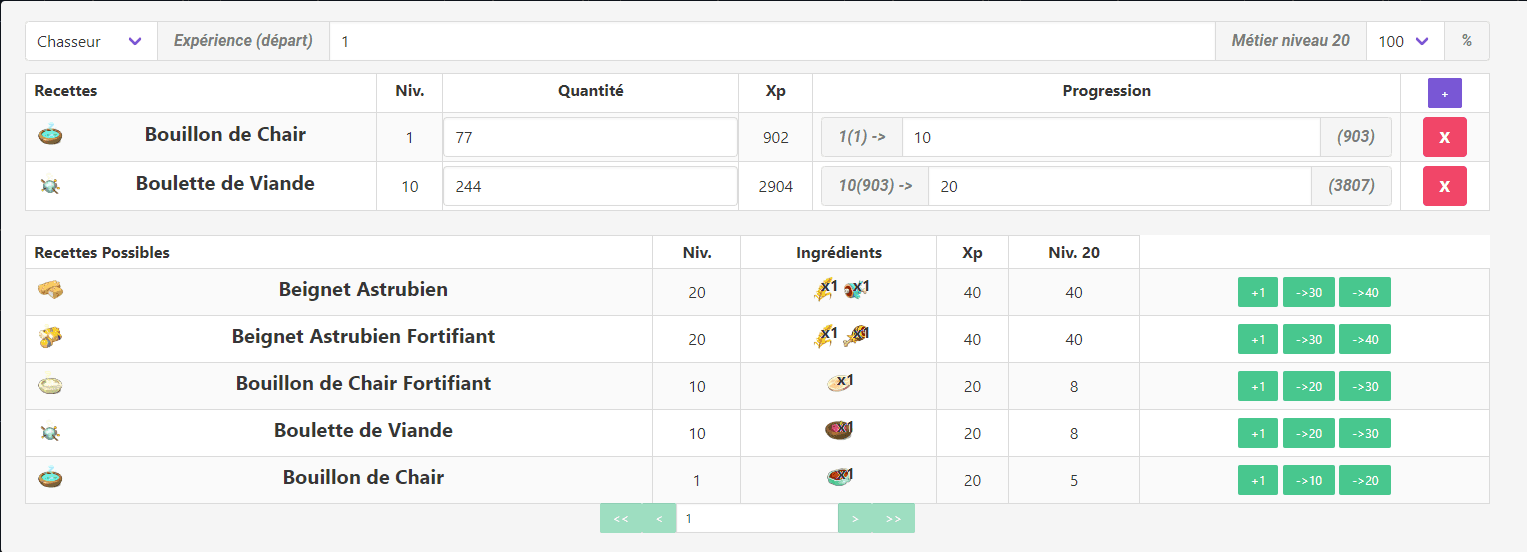
Task: Open the Chasseur profession dropdown
Action: click(91, 41)
